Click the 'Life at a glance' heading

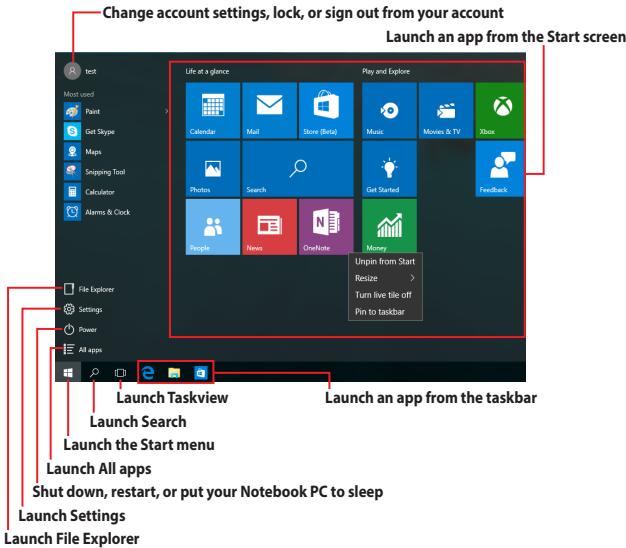[x=207, y=71]
